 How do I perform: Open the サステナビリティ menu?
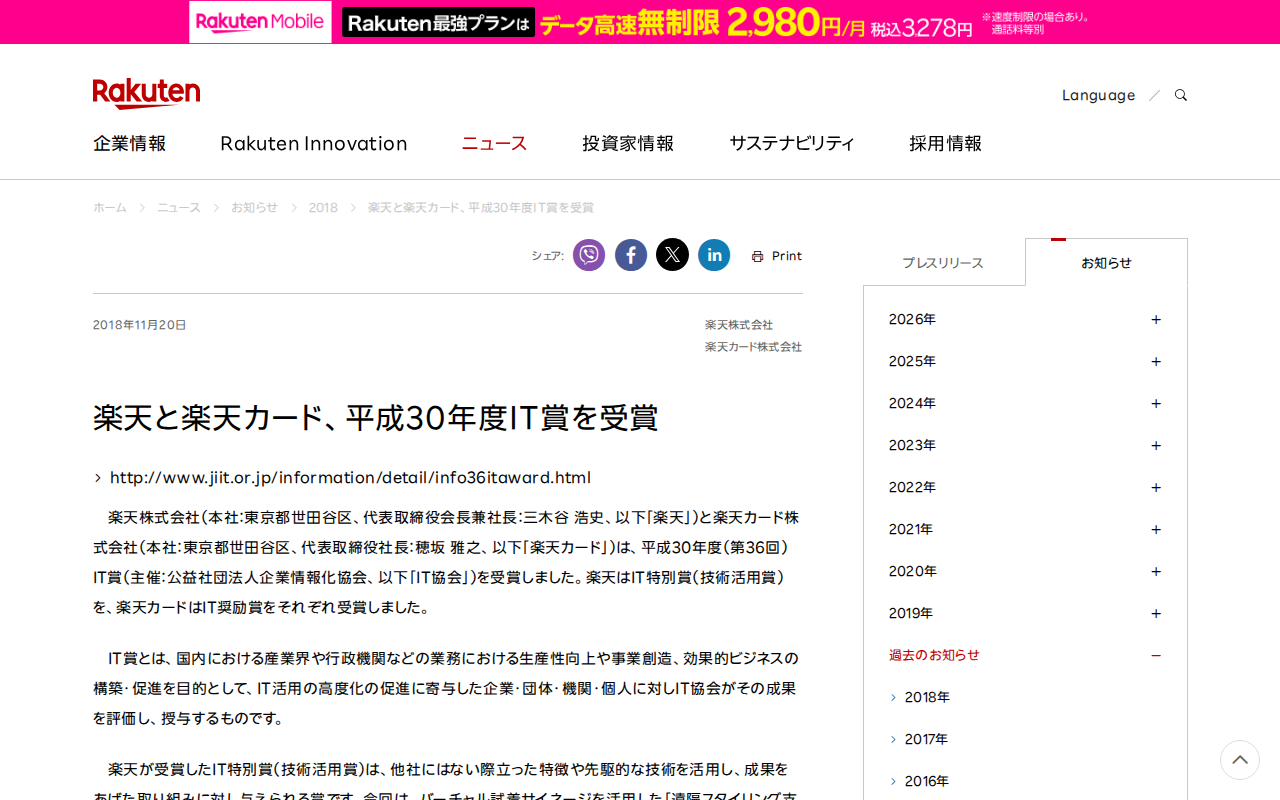click(792, 143)
